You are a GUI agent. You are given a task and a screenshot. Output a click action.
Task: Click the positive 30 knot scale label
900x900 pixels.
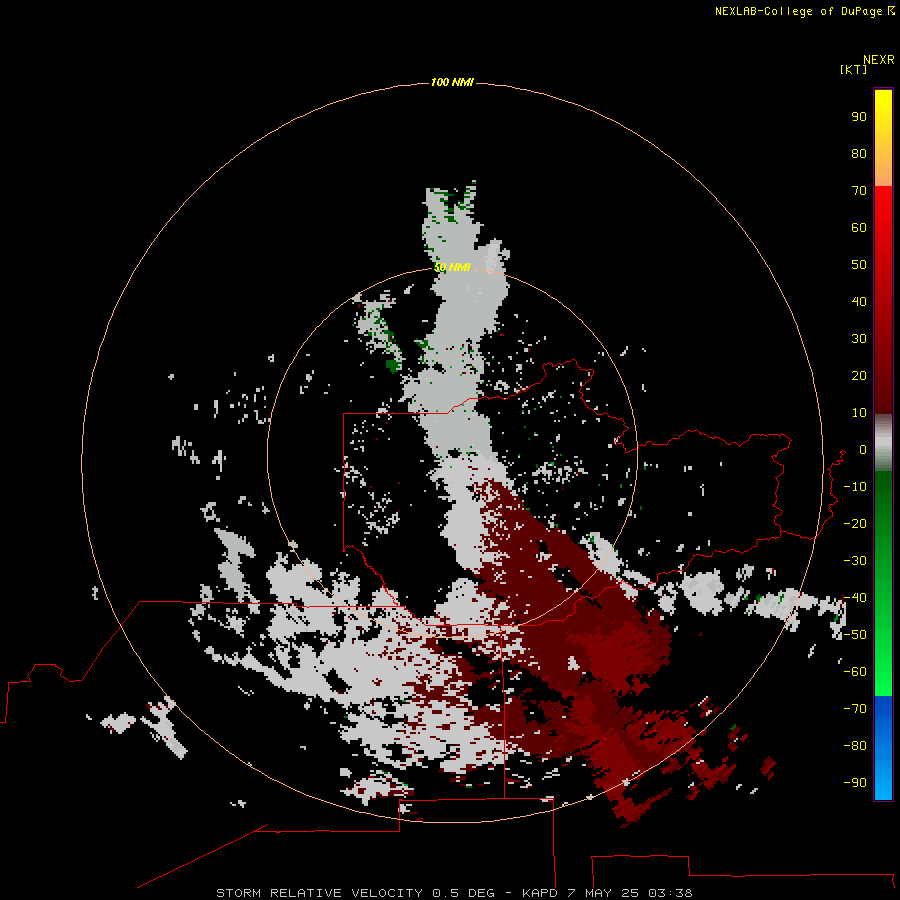859,339
